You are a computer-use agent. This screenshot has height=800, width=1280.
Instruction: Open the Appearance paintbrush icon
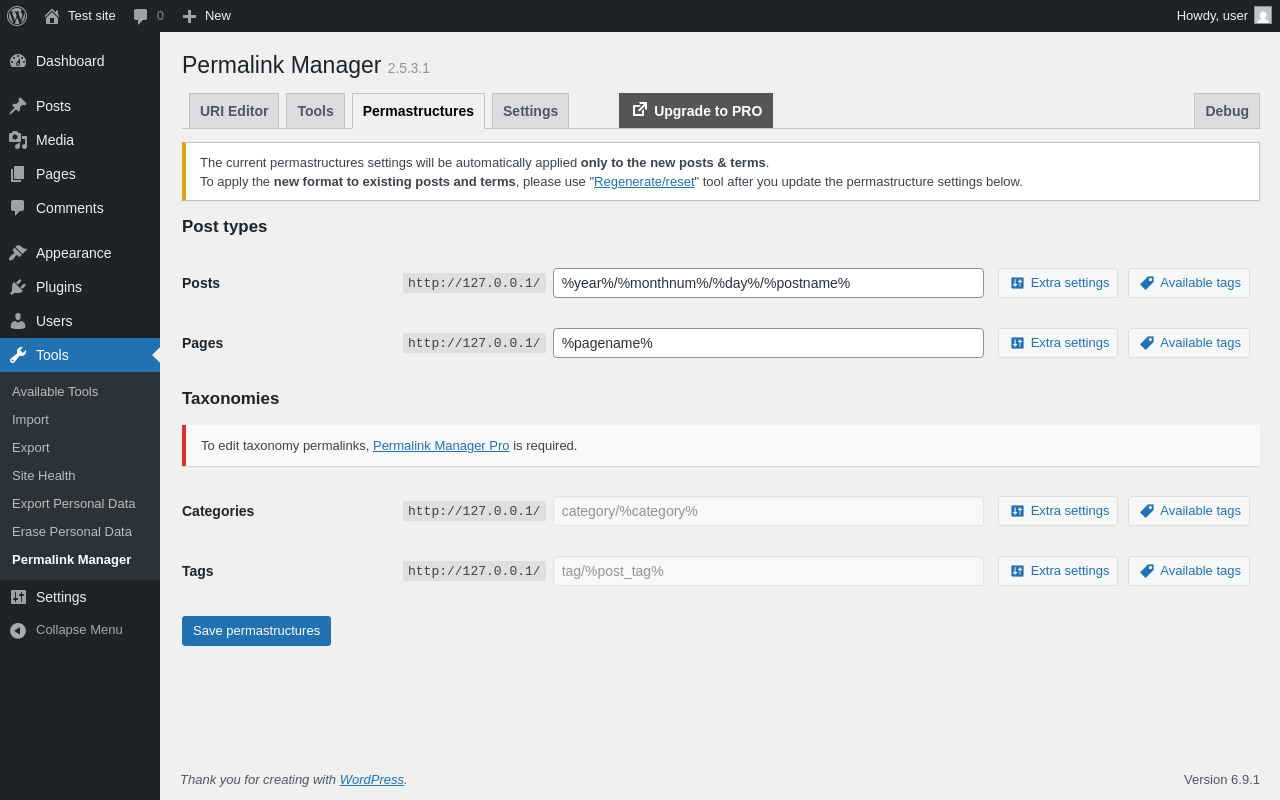(x=18, y=253)
